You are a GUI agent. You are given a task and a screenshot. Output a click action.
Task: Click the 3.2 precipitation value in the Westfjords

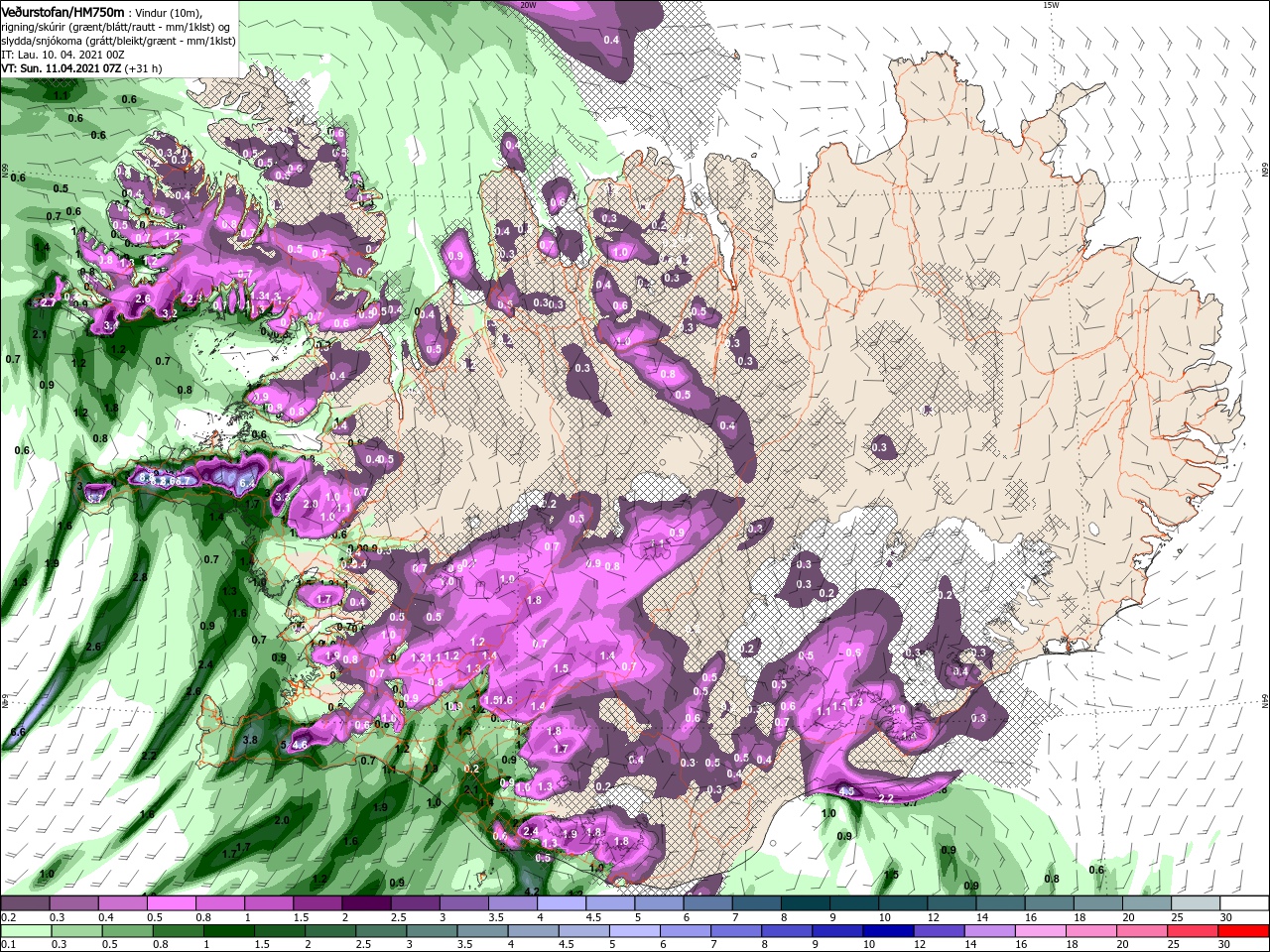point(169,314)
